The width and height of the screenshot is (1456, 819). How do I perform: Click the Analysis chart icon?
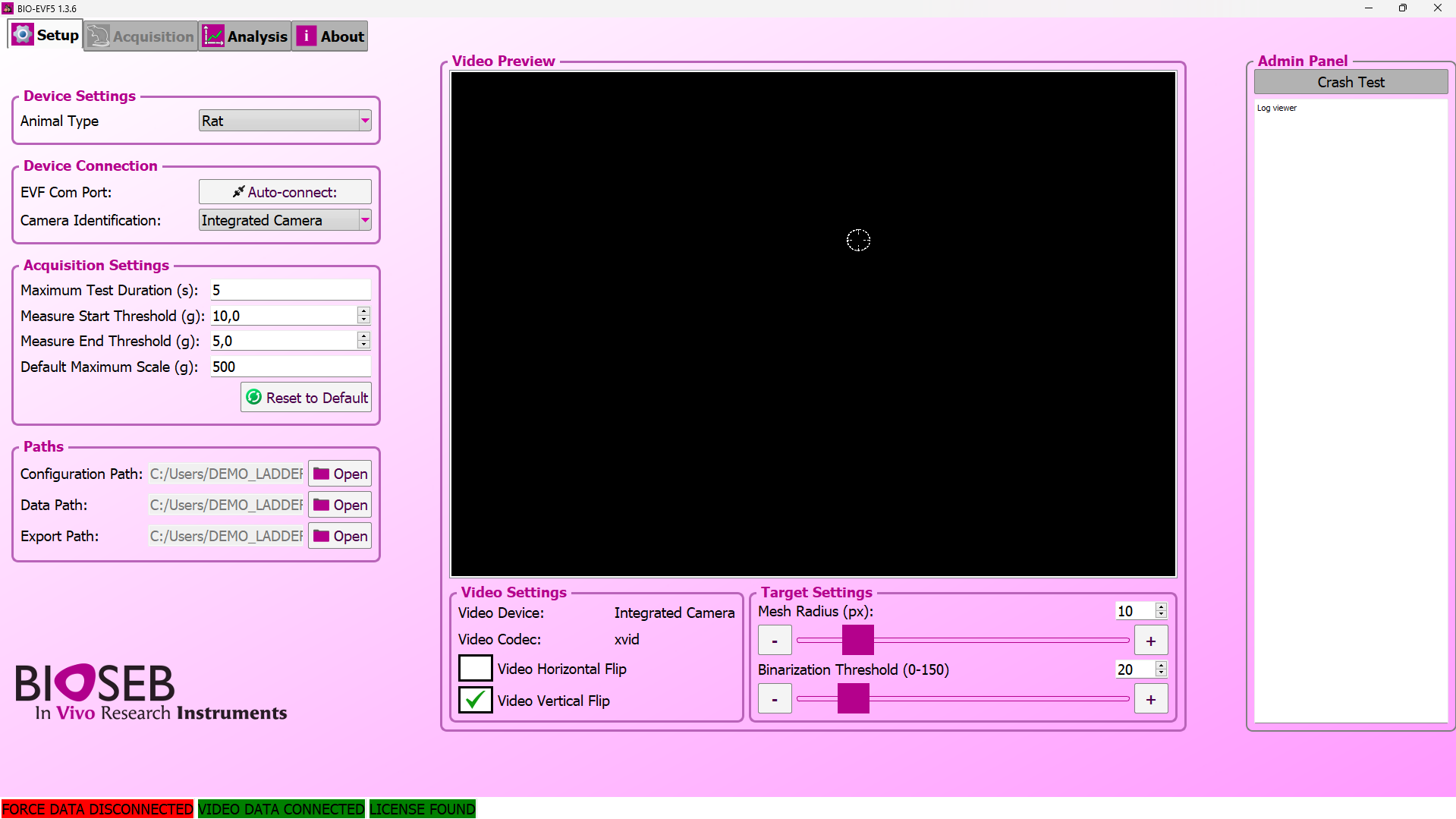point(213,36)
